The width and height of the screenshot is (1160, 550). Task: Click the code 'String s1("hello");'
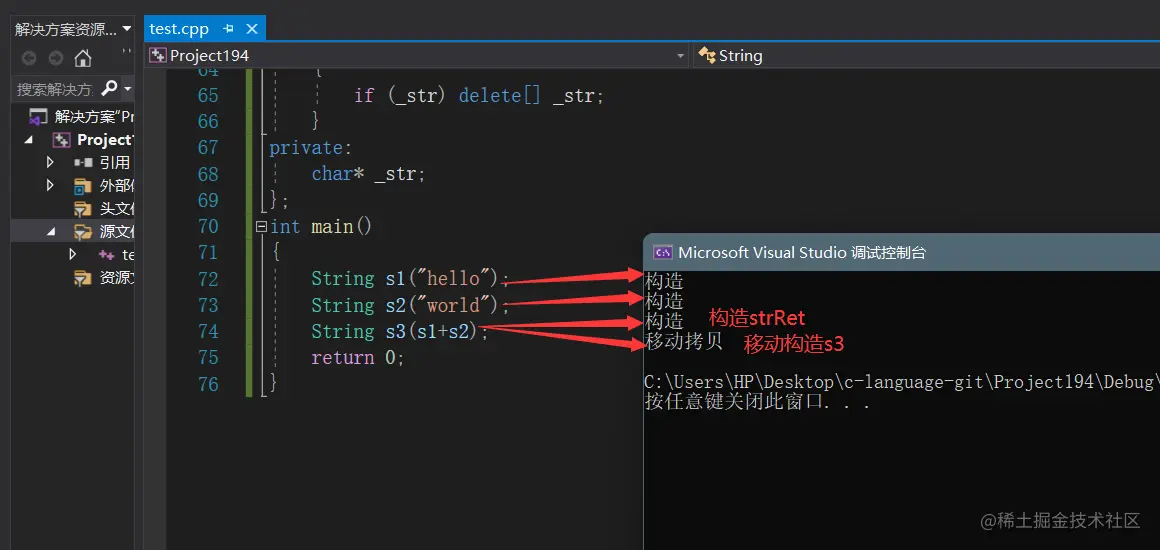pyautogui.click(x=411, y=279)
